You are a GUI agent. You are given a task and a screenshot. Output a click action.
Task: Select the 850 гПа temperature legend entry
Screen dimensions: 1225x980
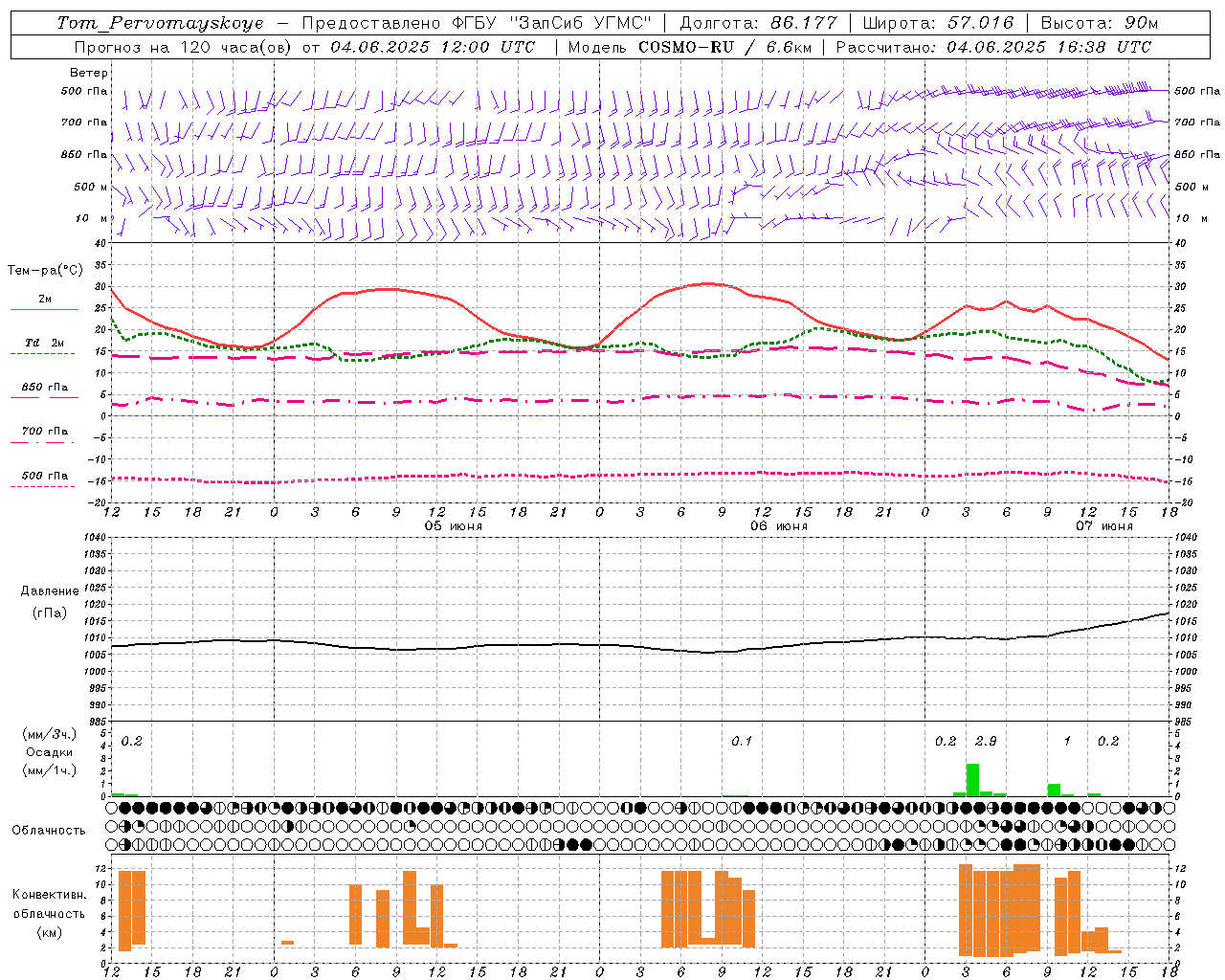tap(45, 388)
